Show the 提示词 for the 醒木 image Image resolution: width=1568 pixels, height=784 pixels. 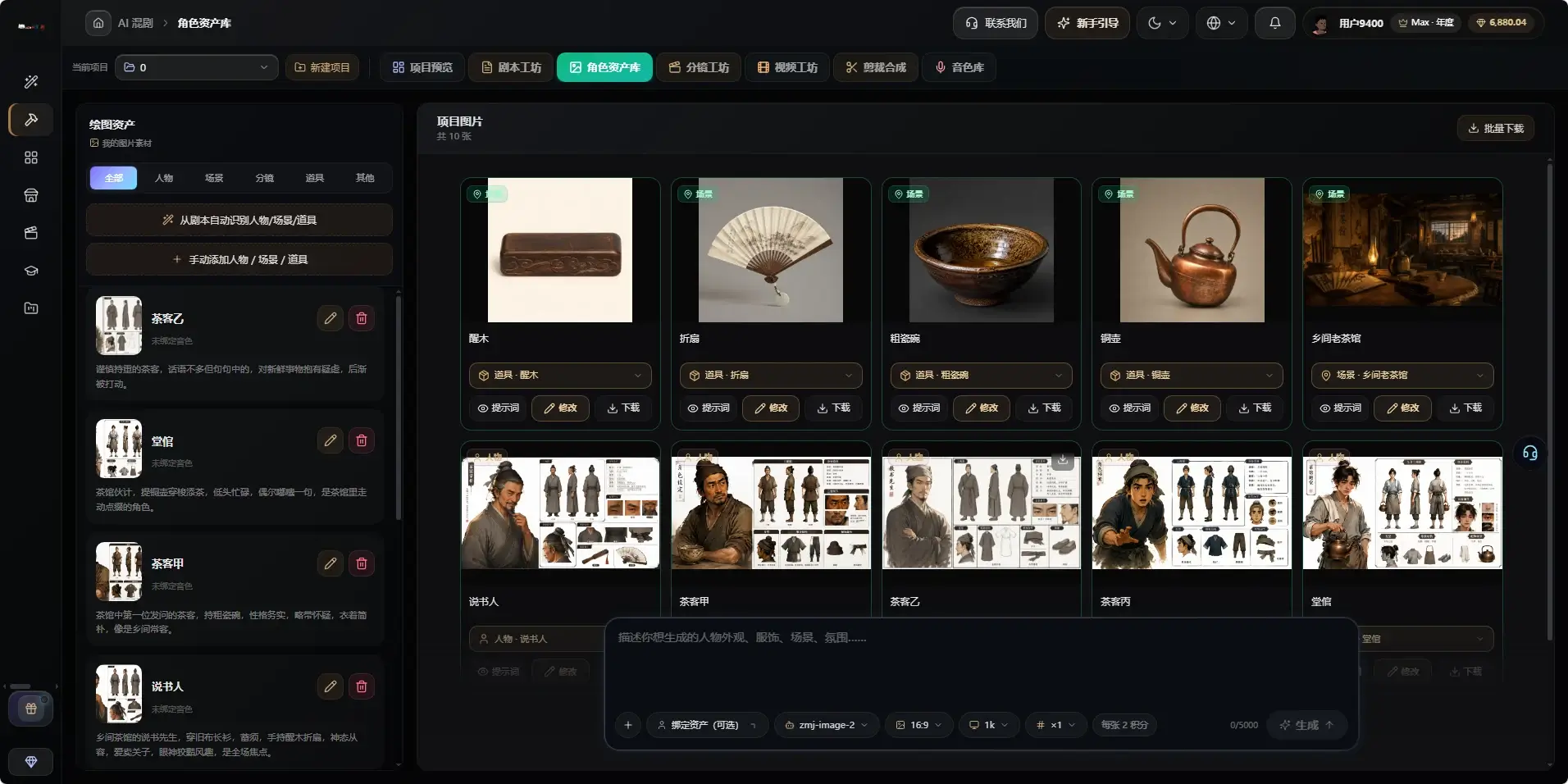point(499,408)
